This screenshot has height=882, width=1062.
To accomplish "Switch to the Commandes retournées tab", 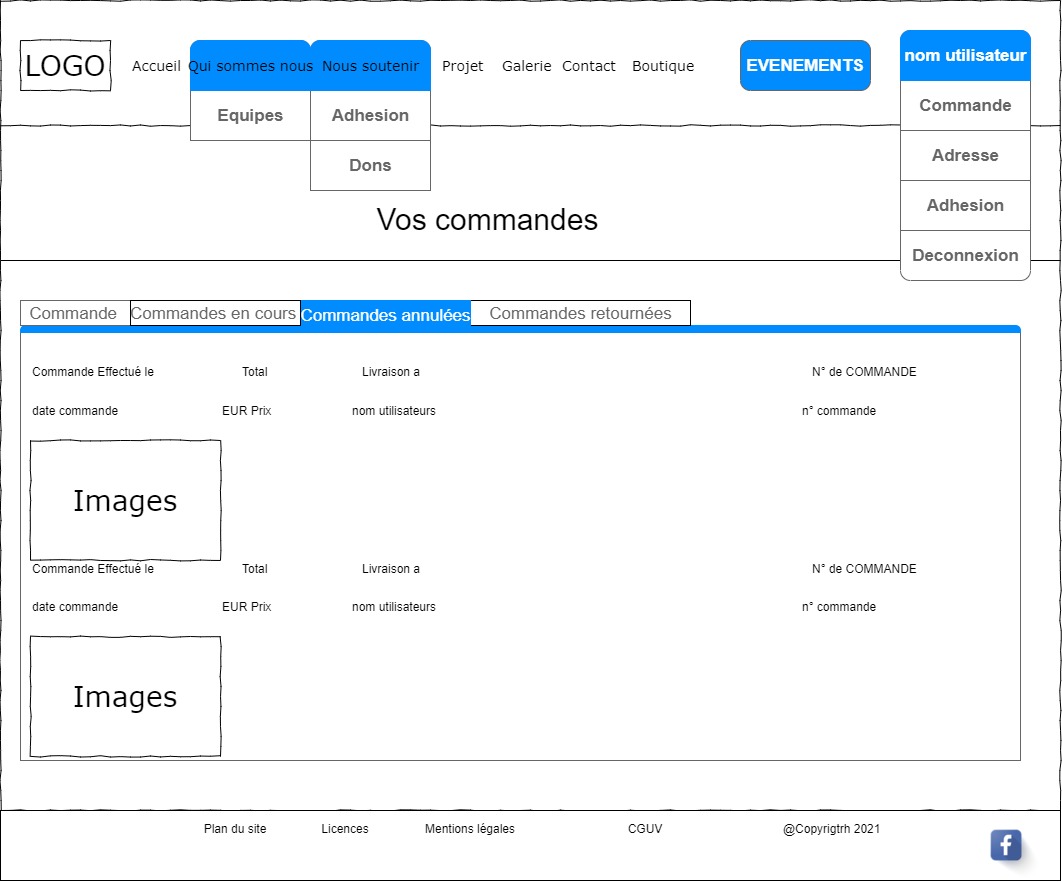I will pos(580,313).
